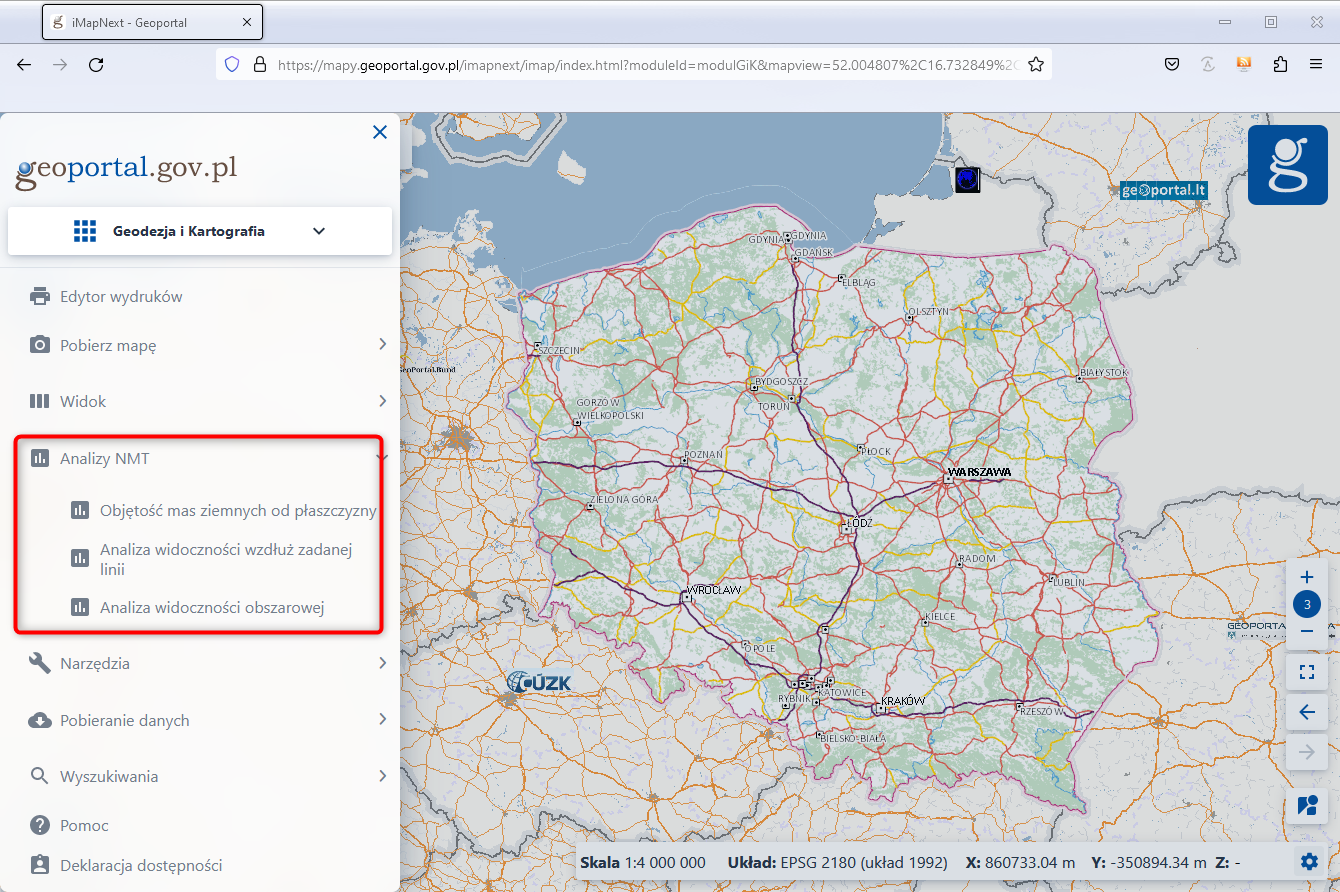
Task: Expand the Widok submenu chevron
Action: (x=382, y=401)
